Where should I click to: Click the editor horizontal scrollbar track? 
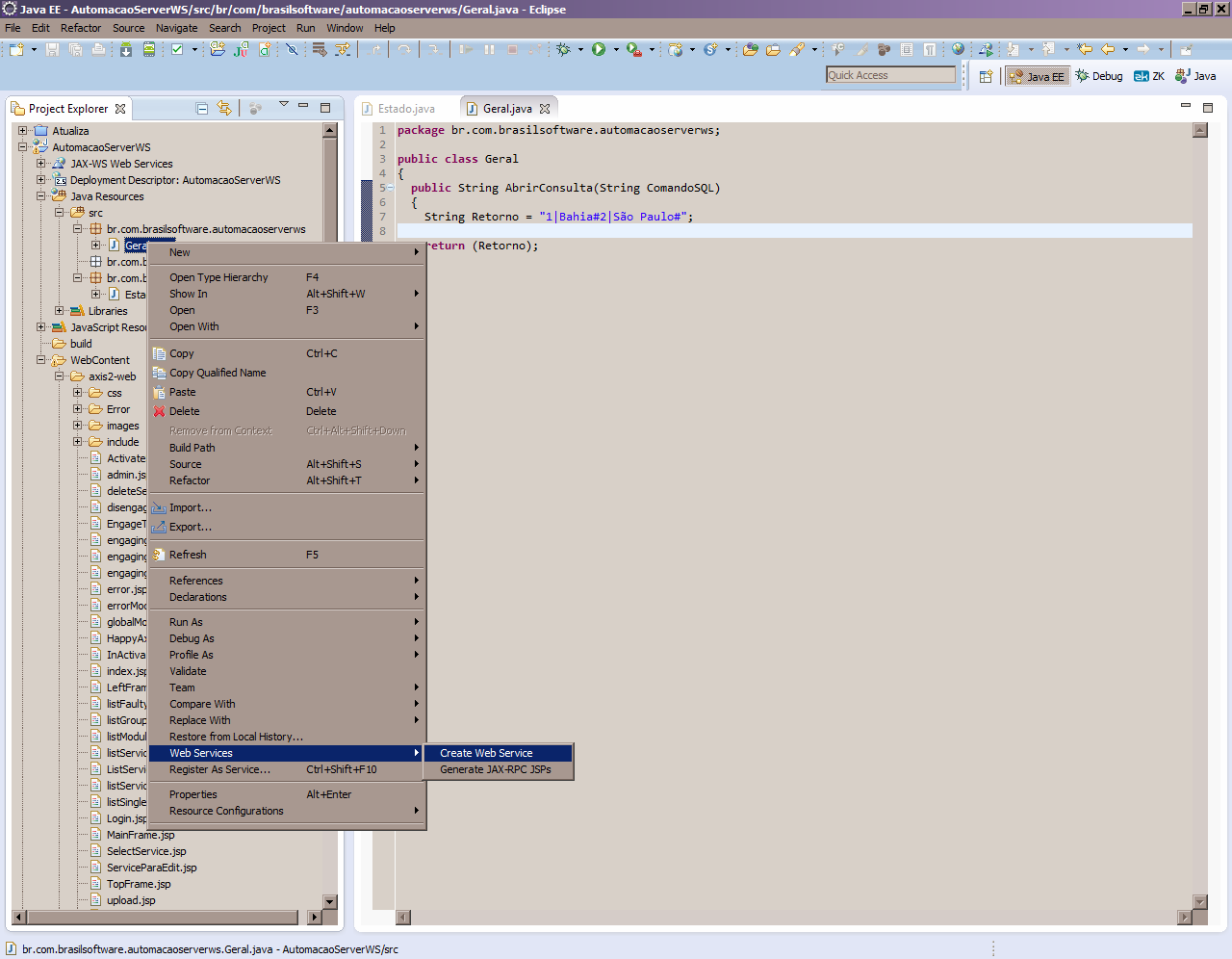point(794,918)
